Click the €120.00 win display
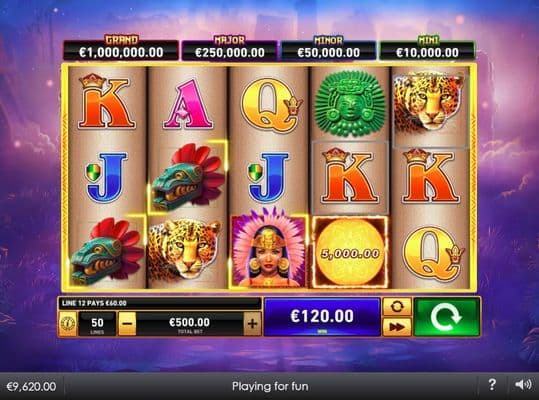Viewport: 539px width, 400px height. [x=322, y=317]
